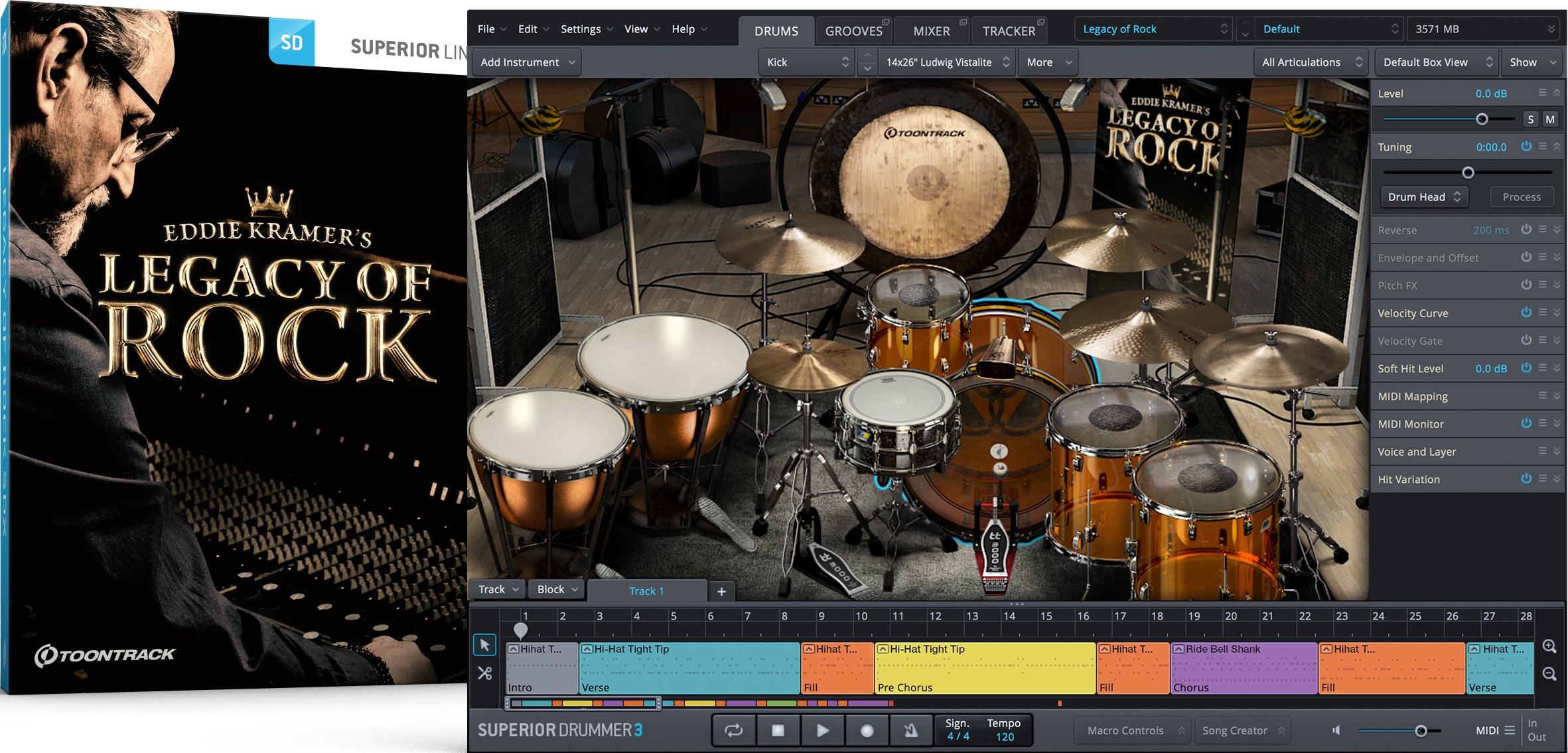
Task: Zoom in the song track timeline
Action: point(1549,646)
